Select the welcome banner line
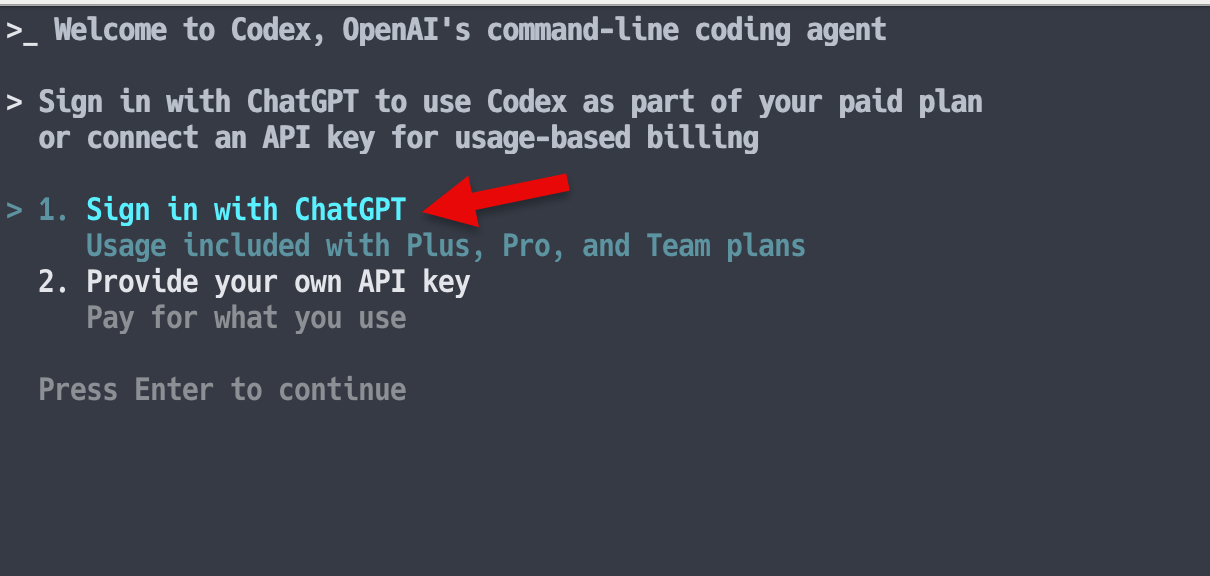1210x576 pixels. tap(450, 29)
